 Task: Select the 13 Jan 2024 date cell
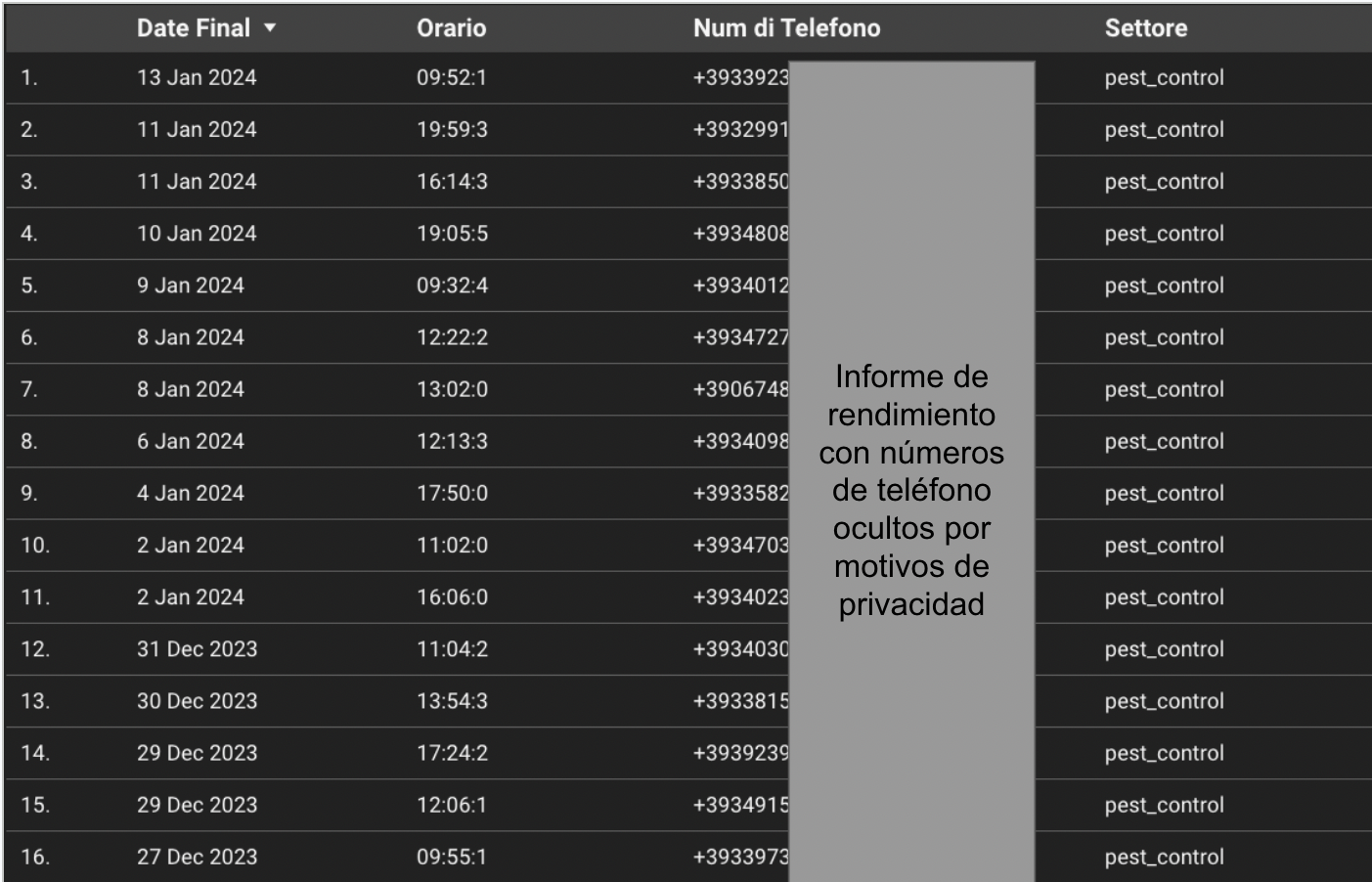click(197, 78)
